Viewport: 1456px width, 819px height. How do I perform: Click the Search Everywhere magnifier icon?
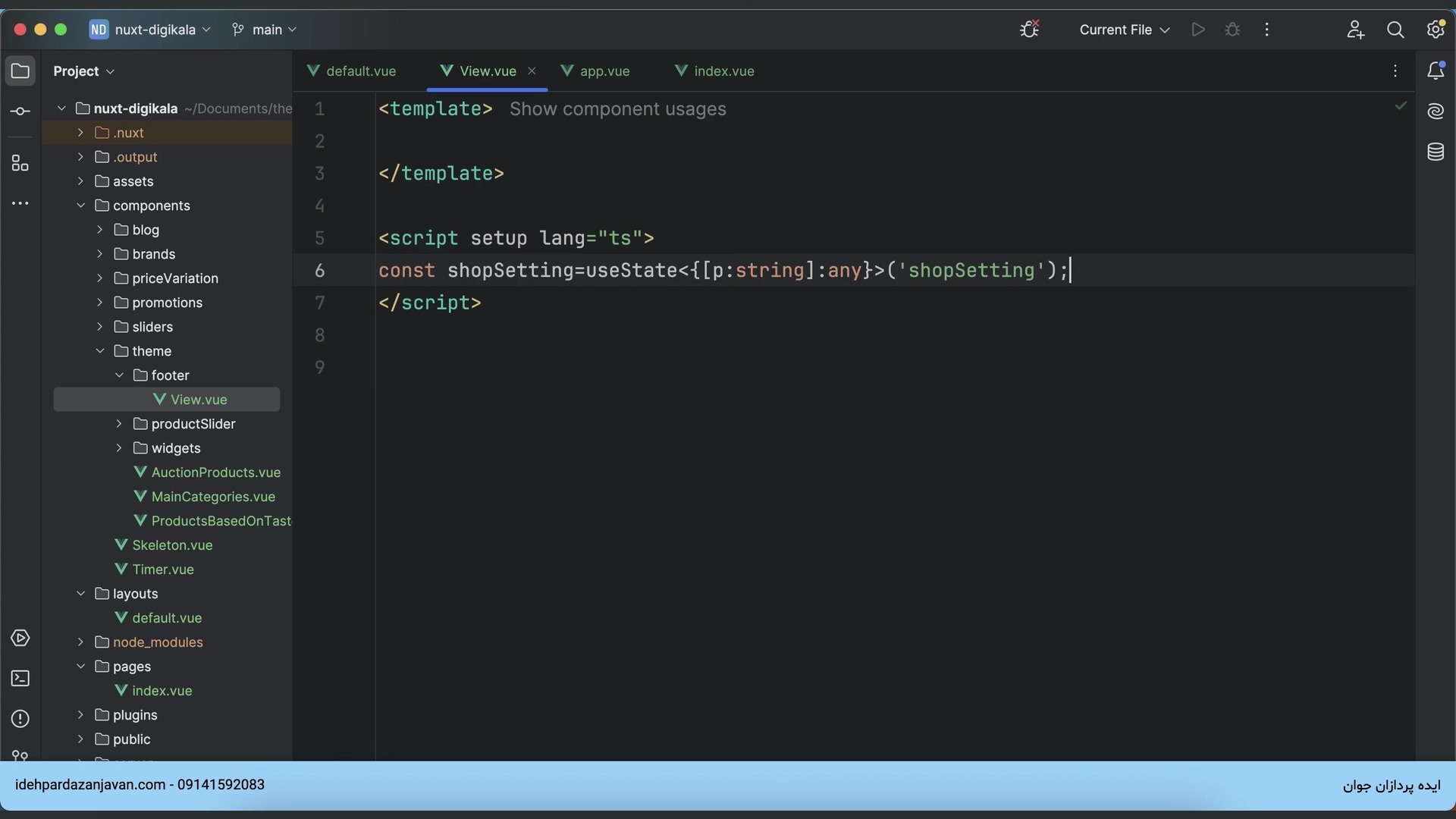[x=1395, y=30]
